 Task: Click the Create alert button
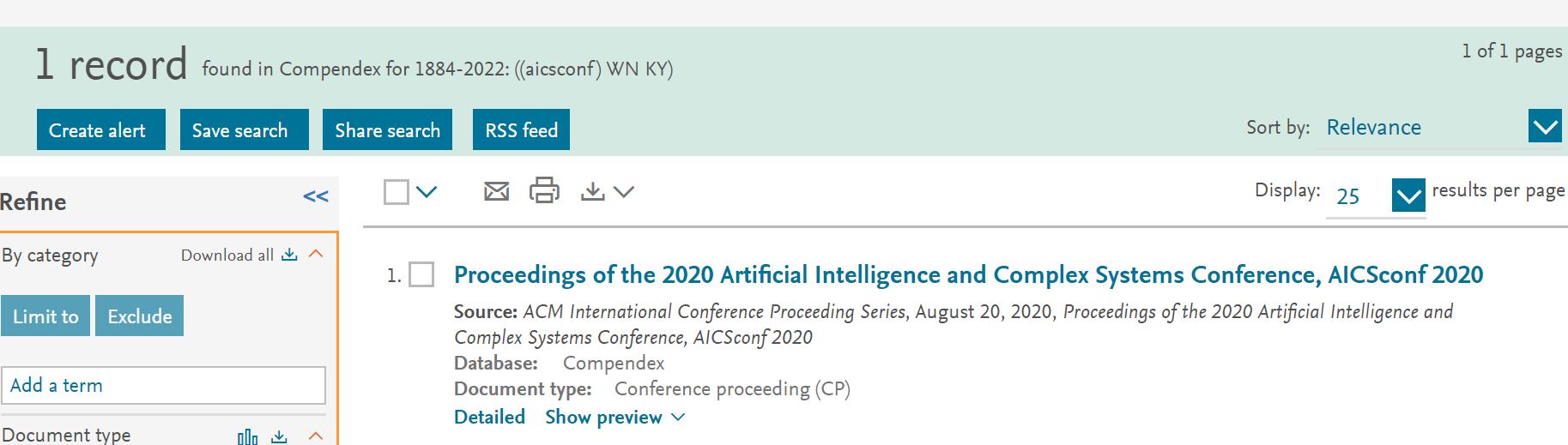click(x=101, y=129)
